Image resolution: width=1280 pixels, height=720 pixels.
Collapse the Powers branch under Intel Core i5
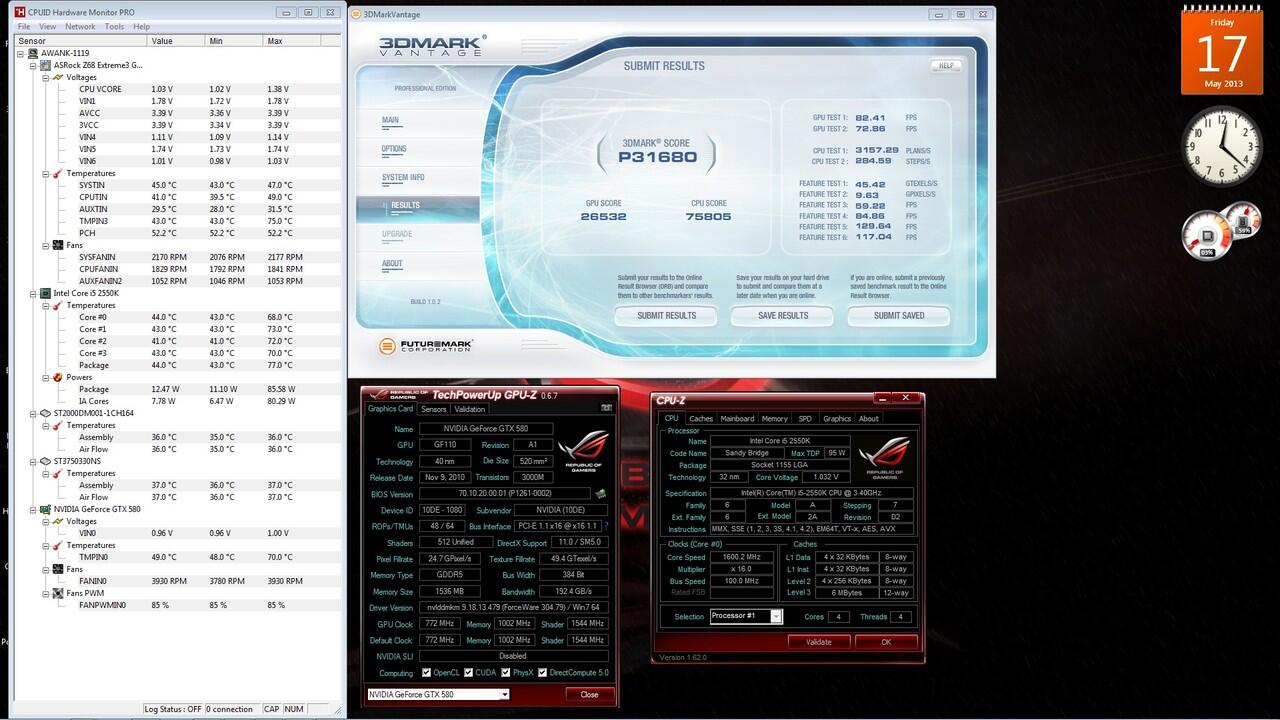[x=46, y=377]
